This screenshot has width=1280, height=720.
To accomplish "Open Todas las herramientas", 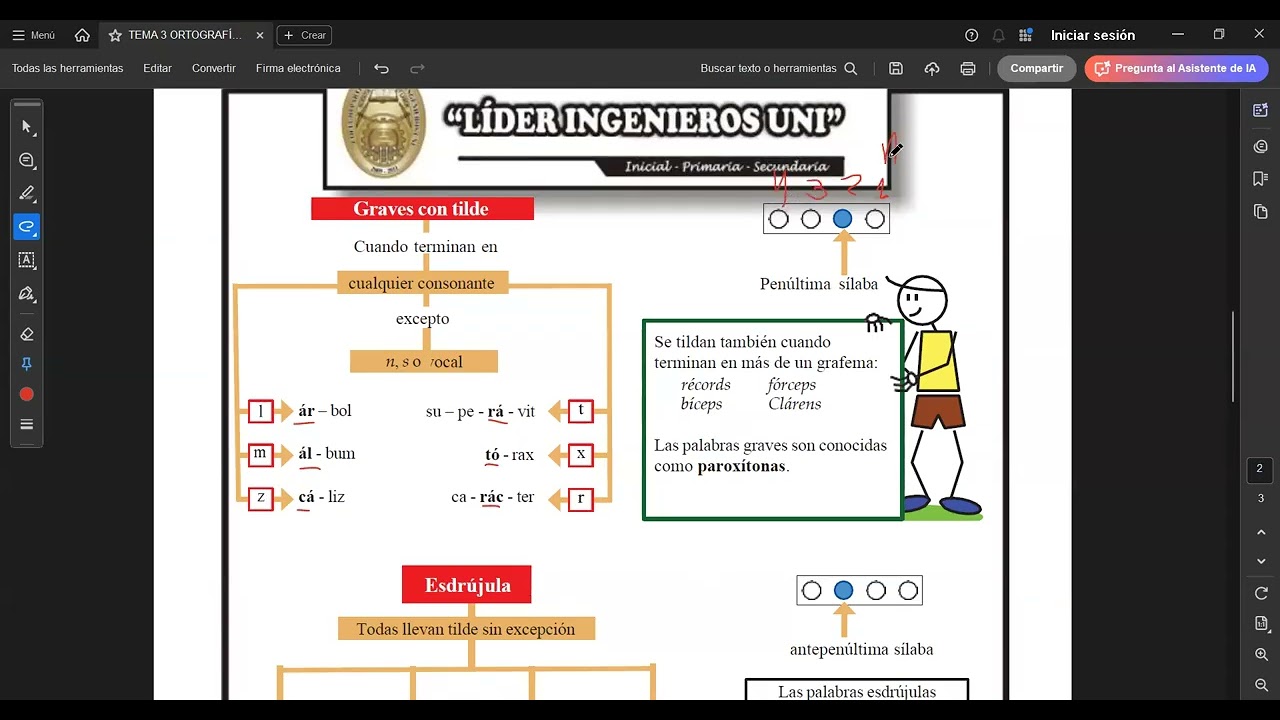I will (68, 68).
